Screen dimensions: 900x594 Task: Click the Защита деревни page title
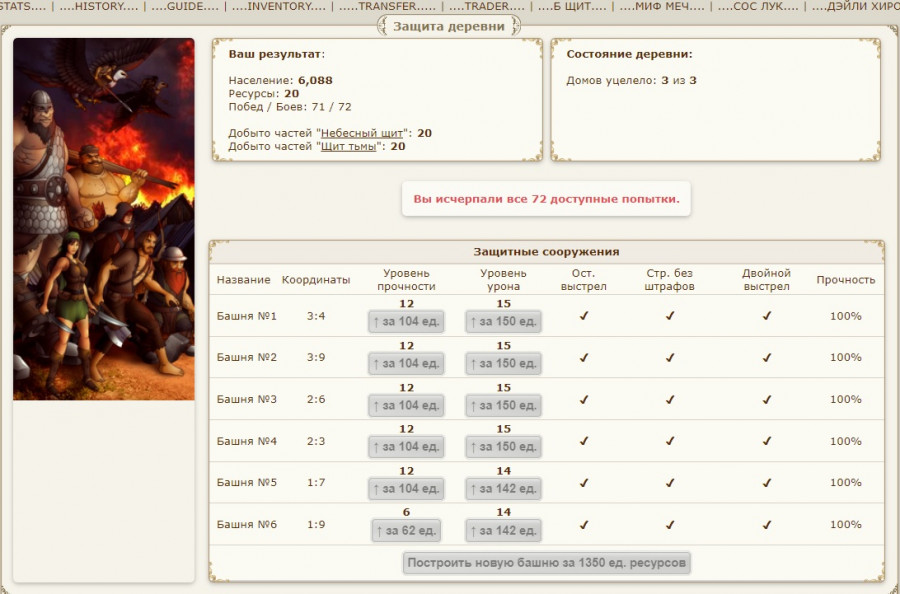(449, 26)
